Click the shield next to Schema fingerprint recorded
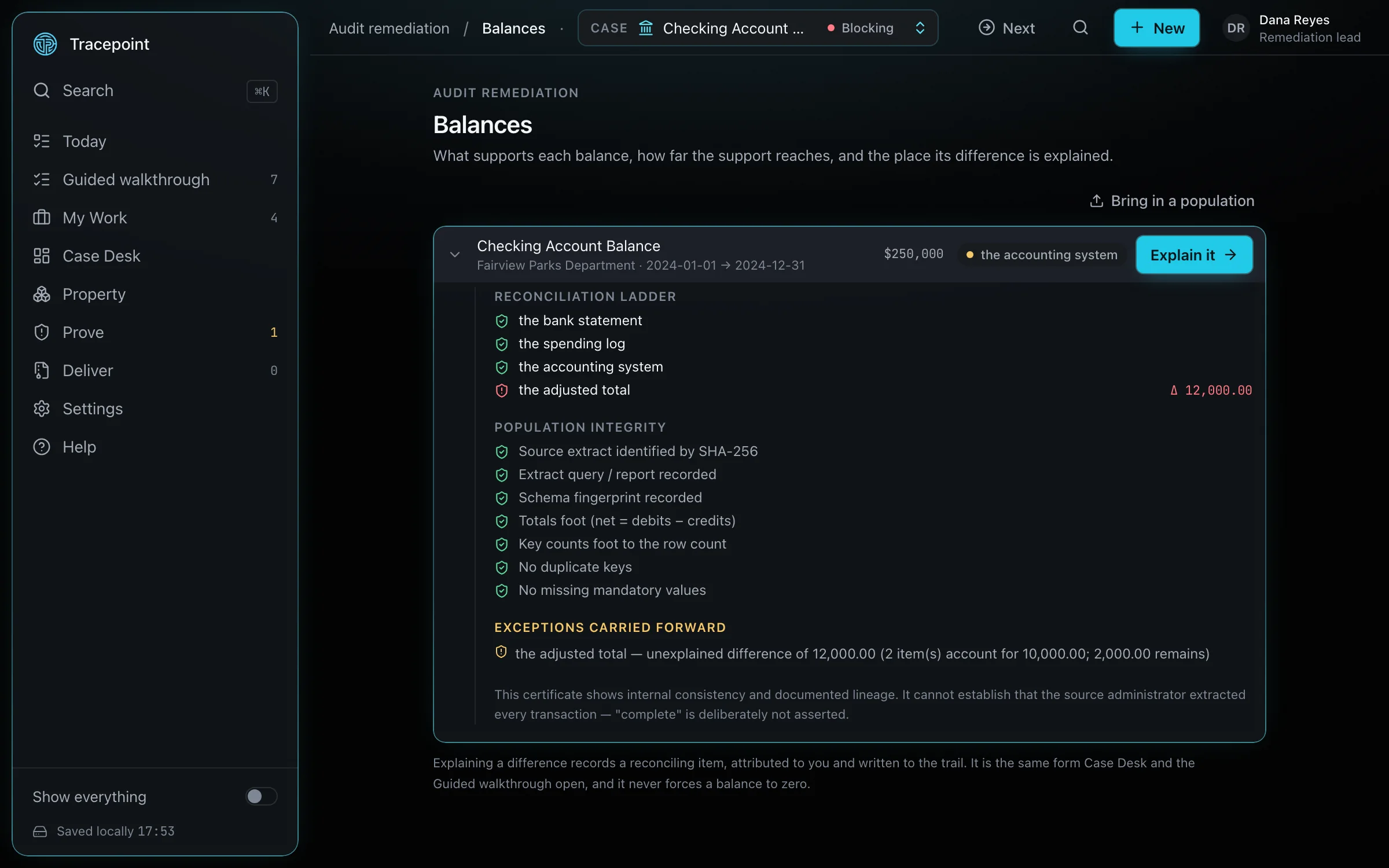This screenshot has width=1389, height=868. tap(502, 498)
